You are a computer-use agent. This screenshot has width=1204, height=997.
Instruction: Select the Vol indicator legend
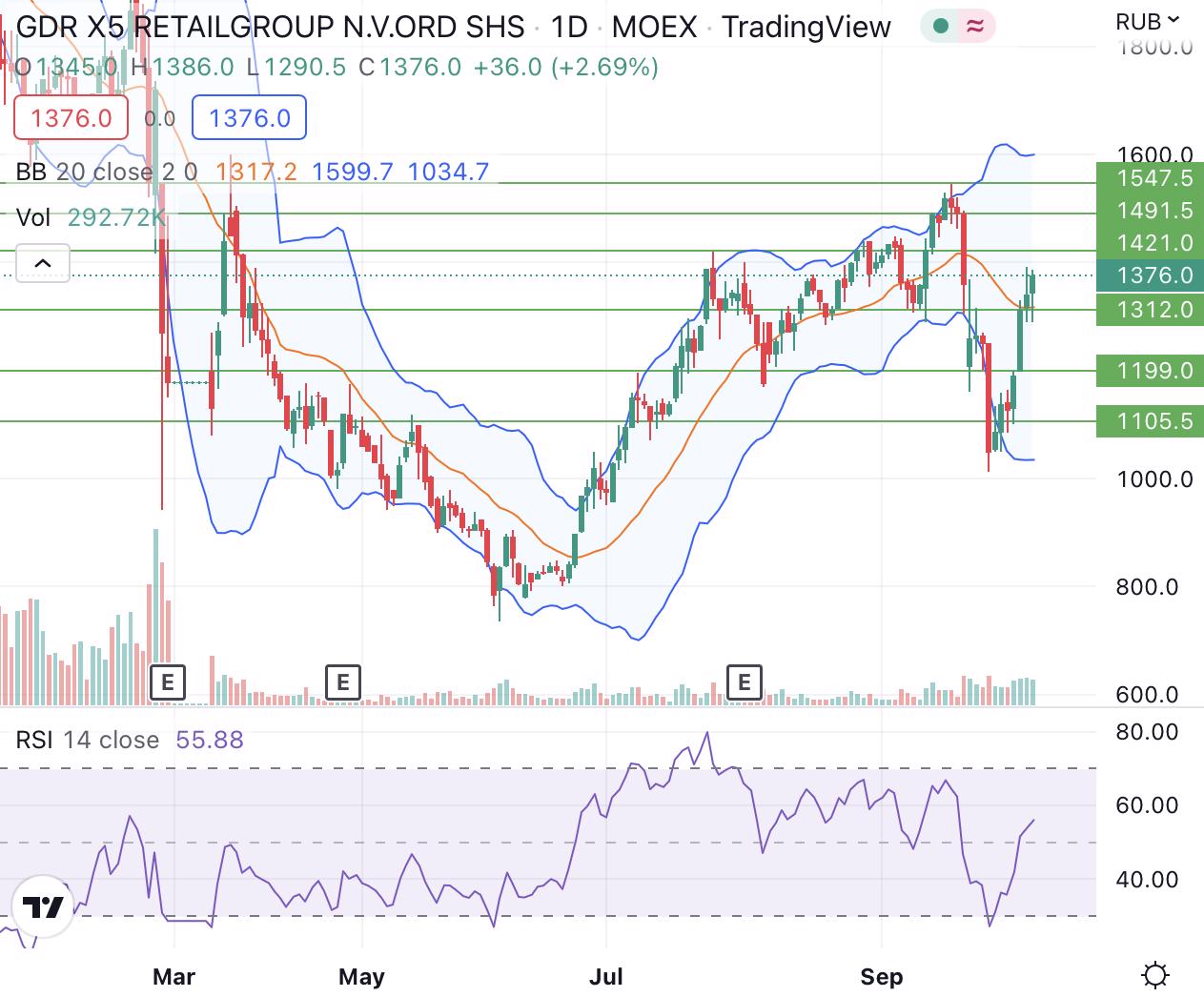tap(33, 217)
